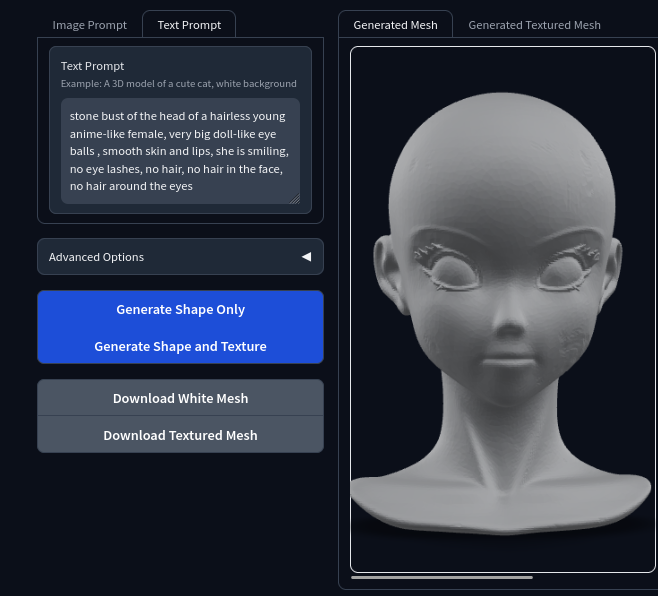The width and height of the screenshot is (658, 596).
Task: Switch to Generated Textured Mesh tab
Action: tap(534, 25)
